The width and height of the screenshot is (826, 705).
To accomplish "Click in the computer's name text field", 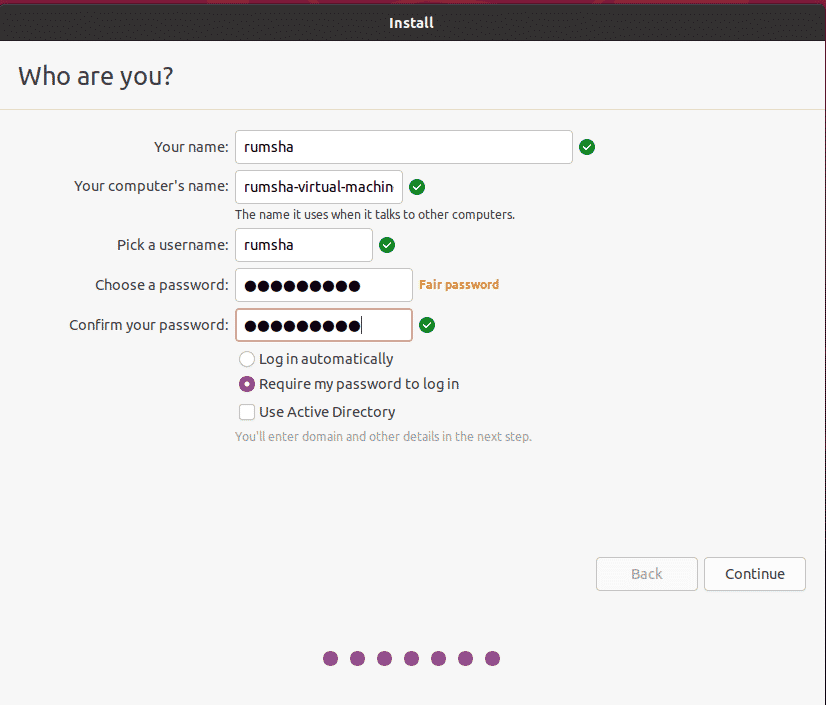I will (319, 187).
